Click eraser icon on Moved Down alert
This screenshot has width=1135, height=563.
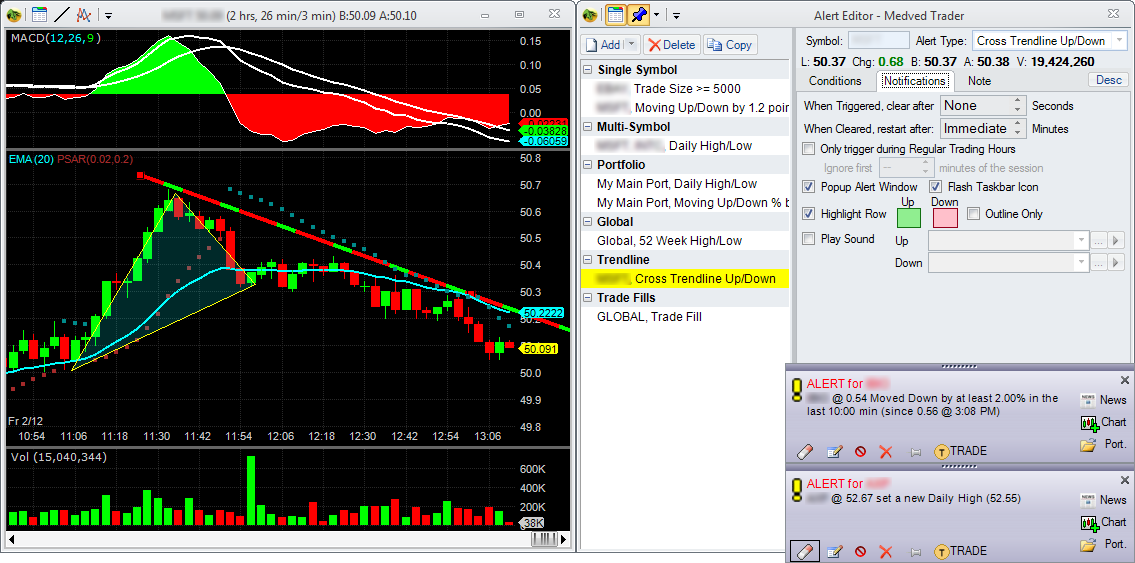click(805, 452)
